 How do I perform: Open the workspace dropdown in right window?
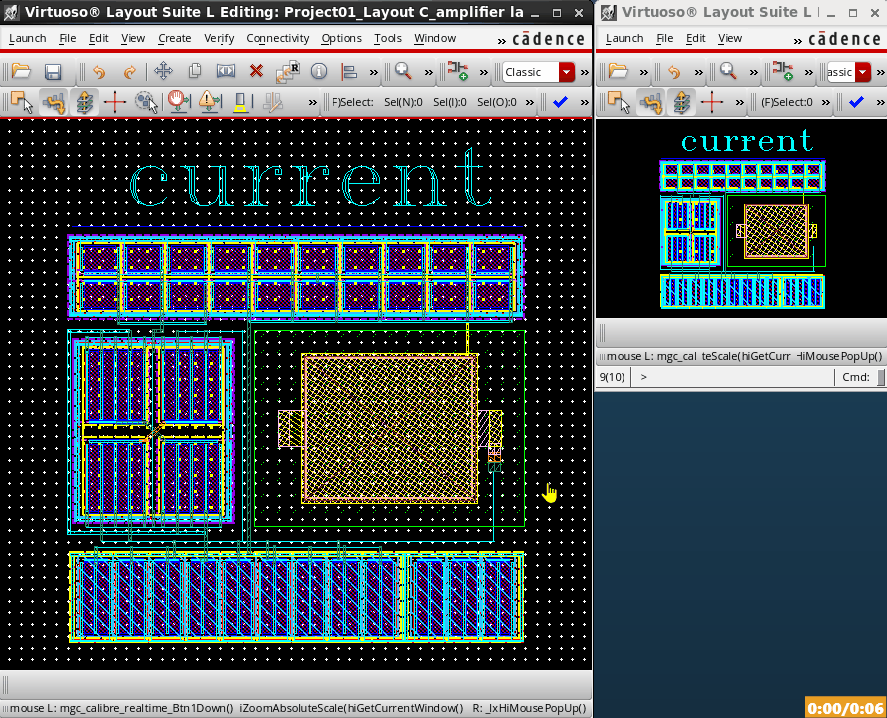point(862,72)
